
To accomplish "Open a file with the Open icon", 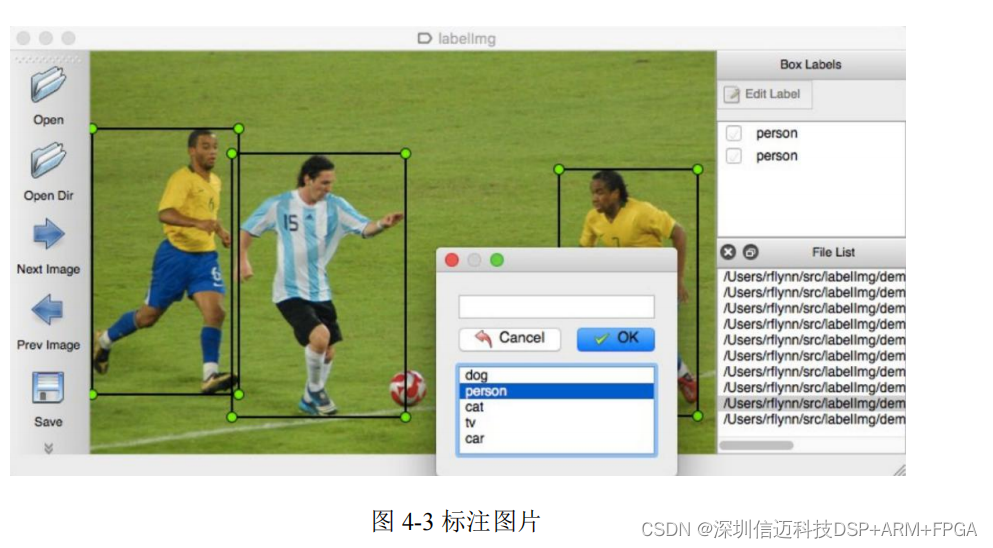I will point(48,84).
